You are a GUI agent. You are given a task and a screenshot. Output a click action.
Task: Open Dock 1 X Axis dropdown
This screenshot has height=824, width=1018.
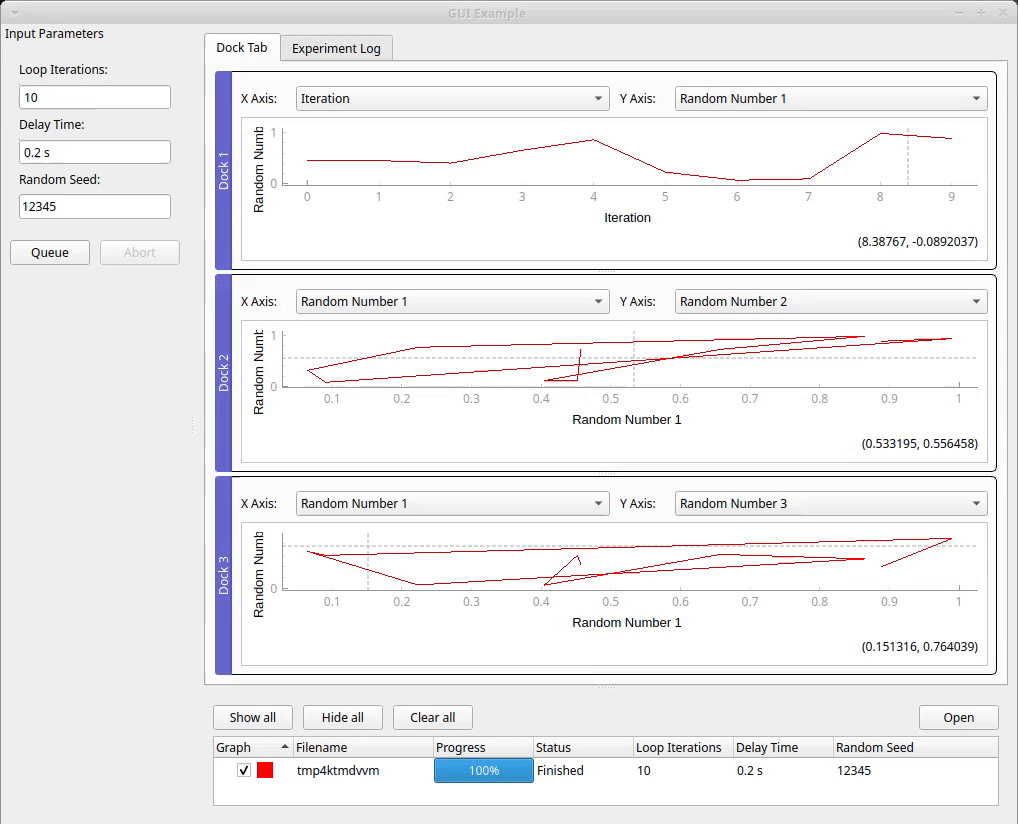click(x=452, y=99)
